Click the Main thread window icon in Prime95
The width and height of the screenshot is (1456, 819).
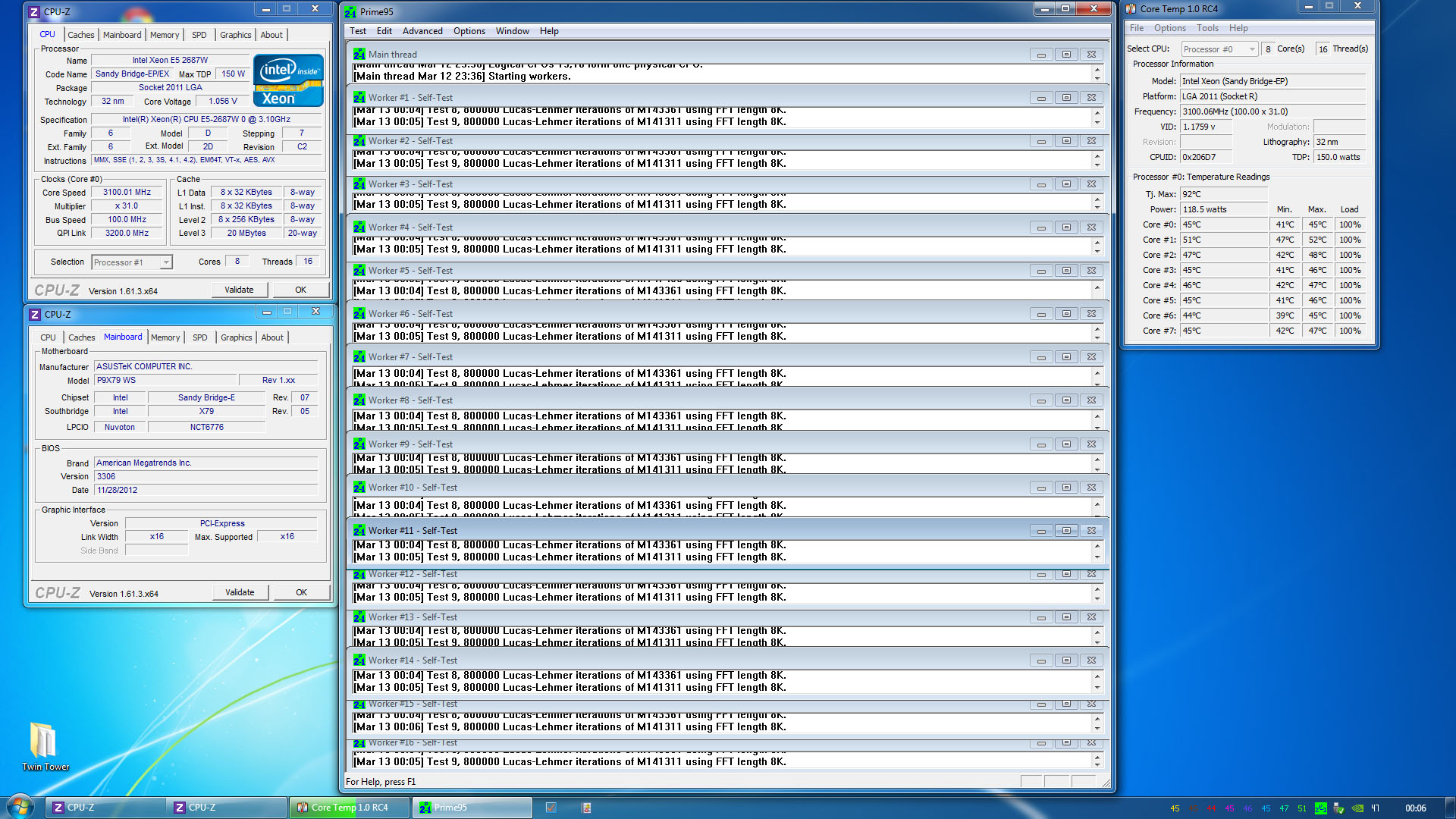359,55
